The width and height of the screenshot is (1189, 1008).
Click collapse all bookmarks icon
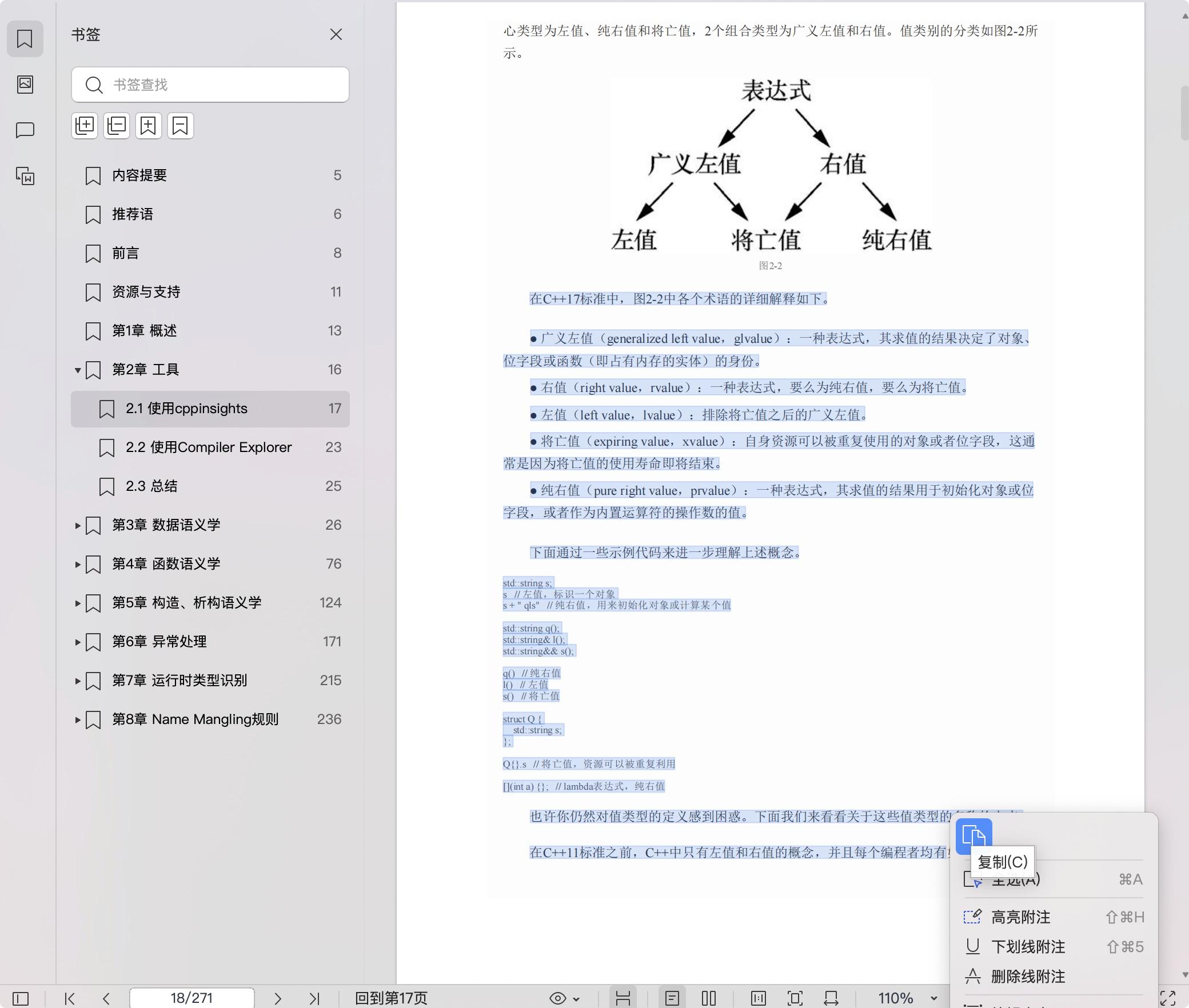point(117,126)
